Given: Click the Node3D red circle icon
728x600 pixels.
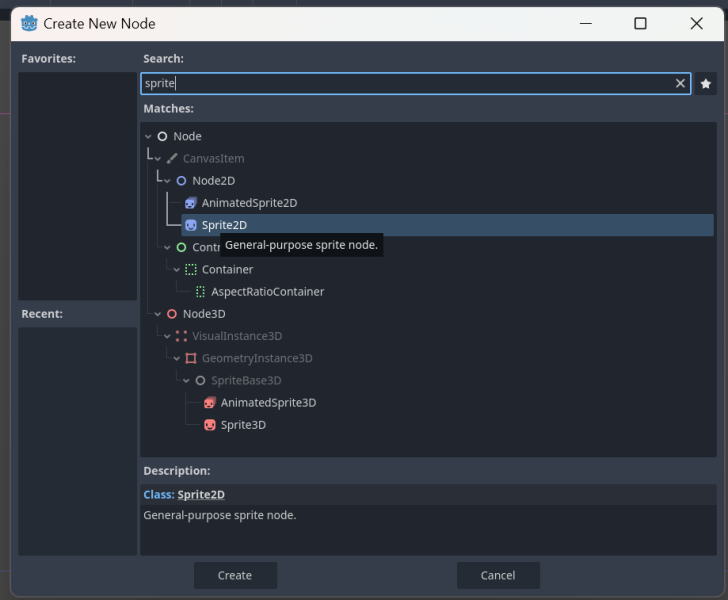Looking at the screenshot, I should point(172,314).
